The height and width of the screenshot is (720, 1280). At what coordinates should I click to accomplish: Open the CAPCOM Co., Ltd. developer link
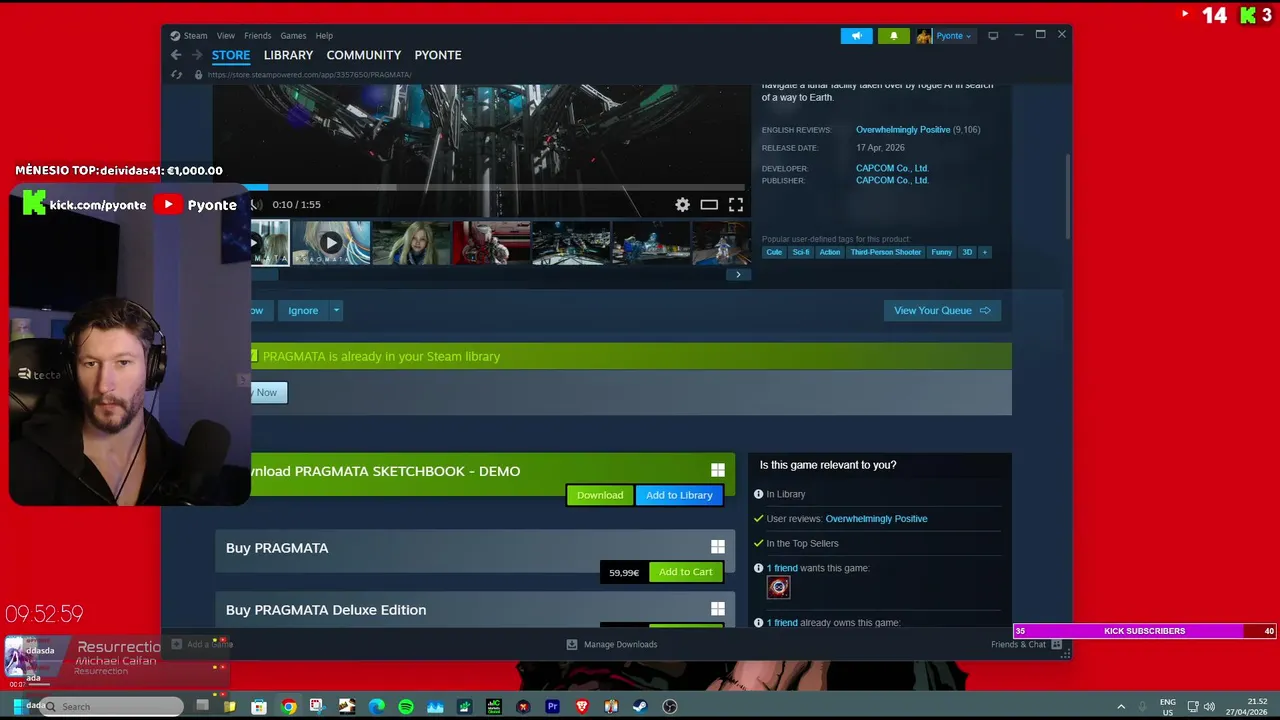click(892, 168)
